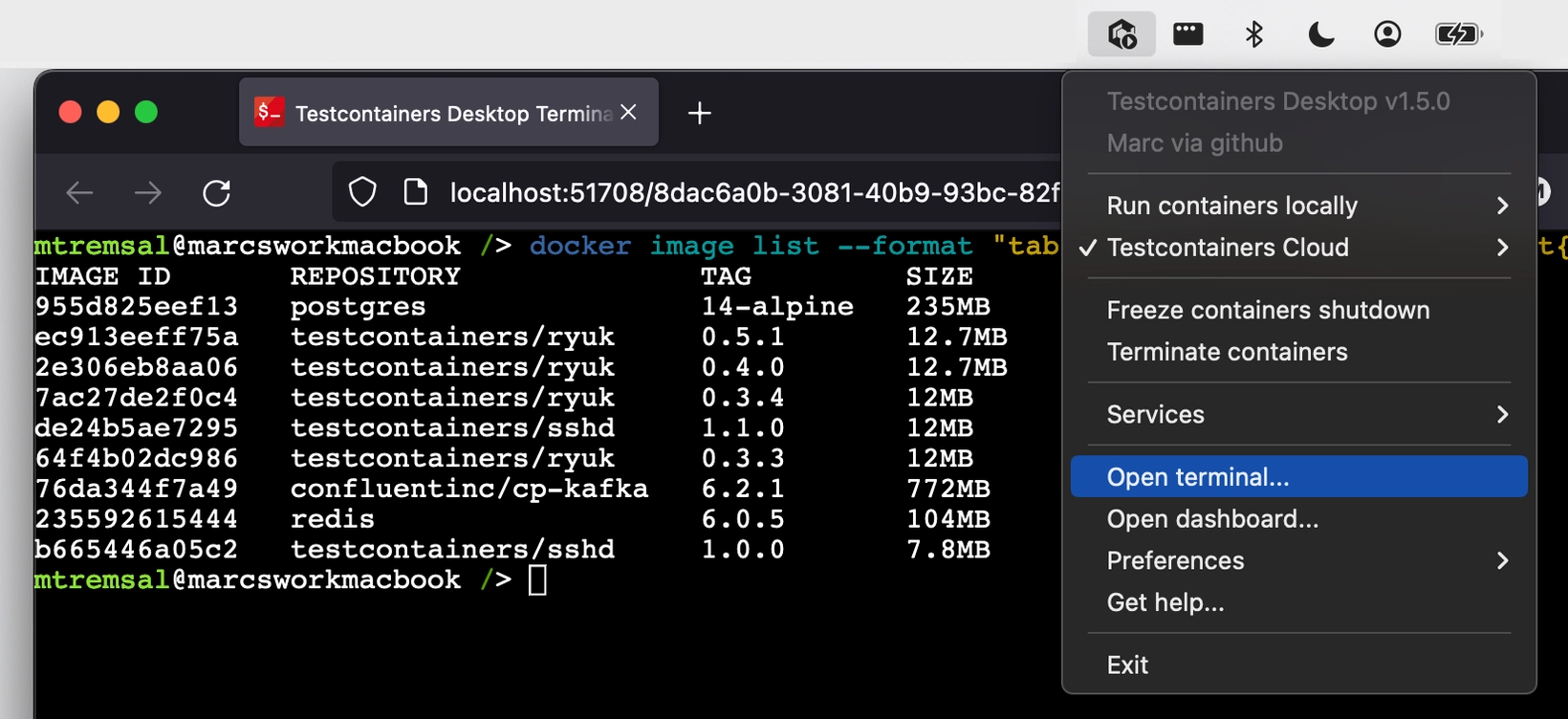
Task: Click the shield tracking protection icon
Action: pos(362,193)
